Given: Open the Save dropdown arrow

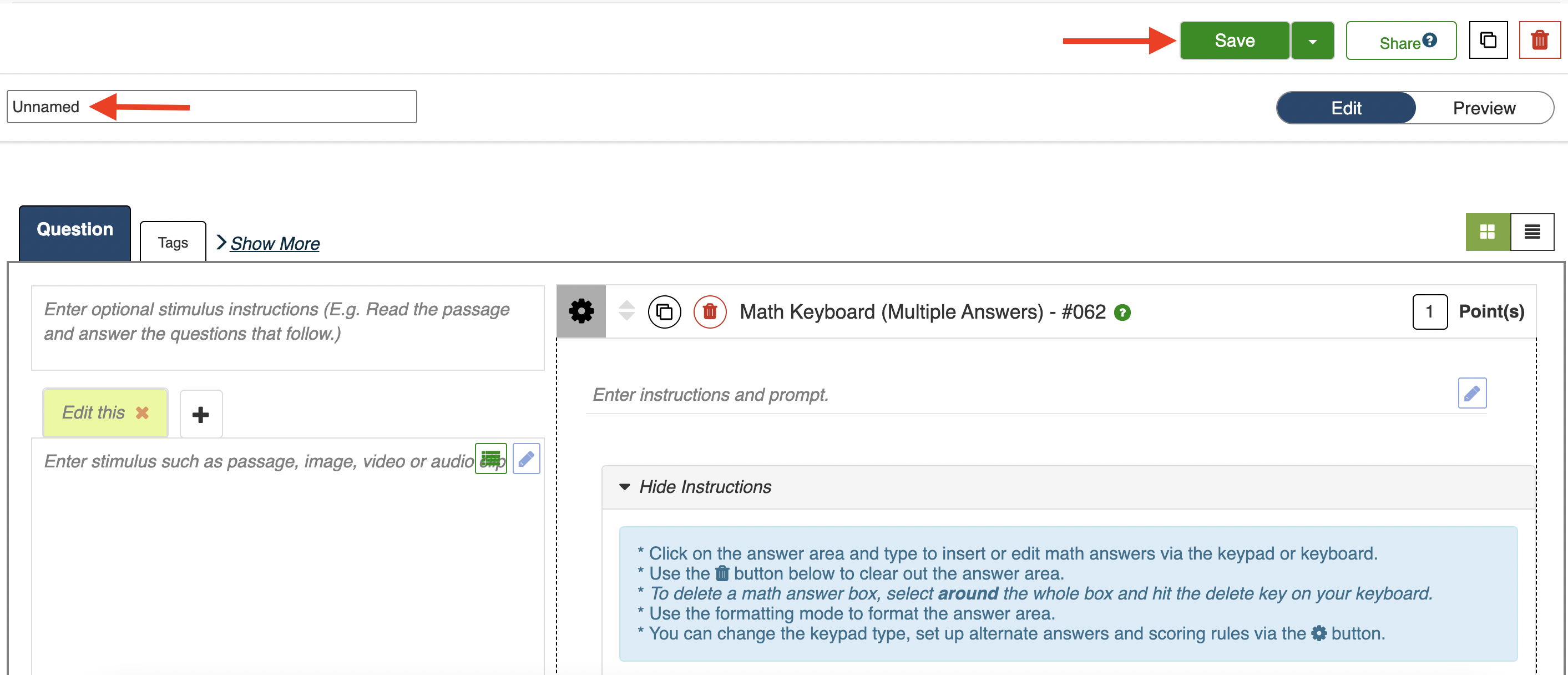Looking at the screenshot, I should point(1312,41).
